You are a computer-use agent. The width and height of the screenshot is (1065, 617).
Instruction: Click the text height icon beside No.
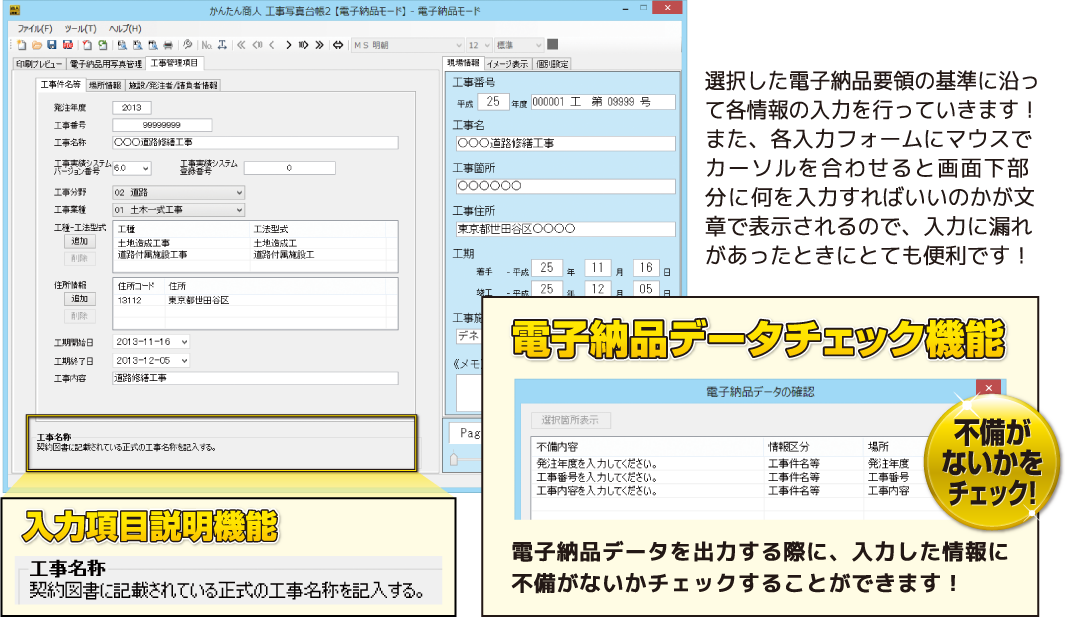[221, 45]
